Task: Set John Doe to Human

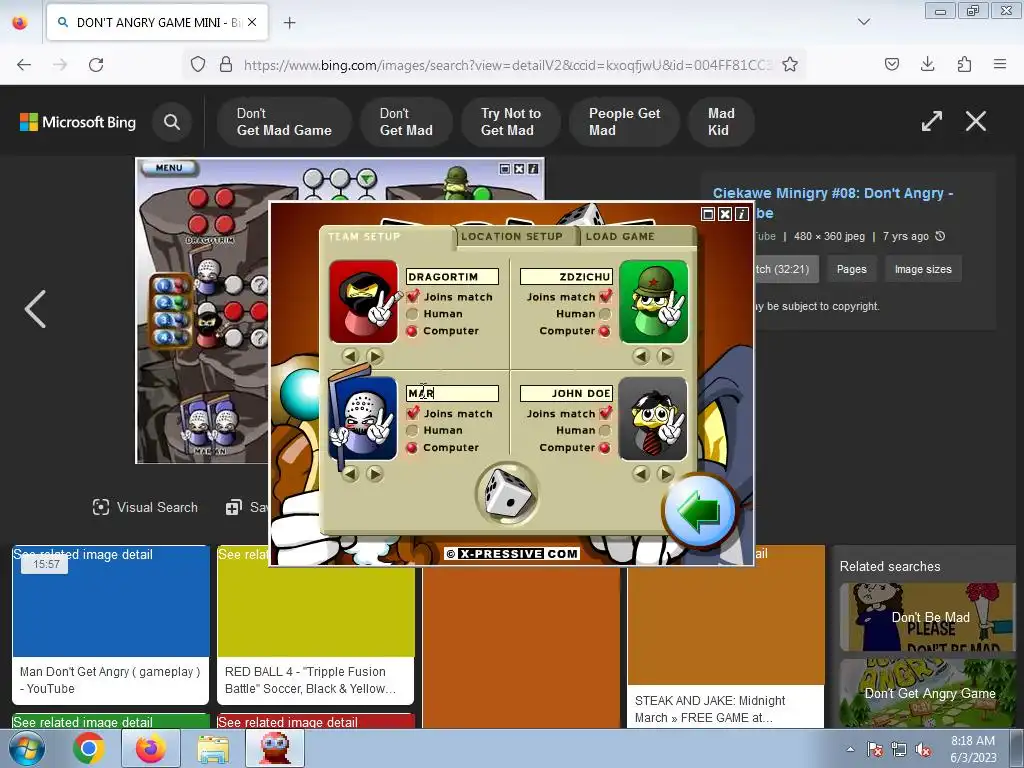Action: click(605, 430)
